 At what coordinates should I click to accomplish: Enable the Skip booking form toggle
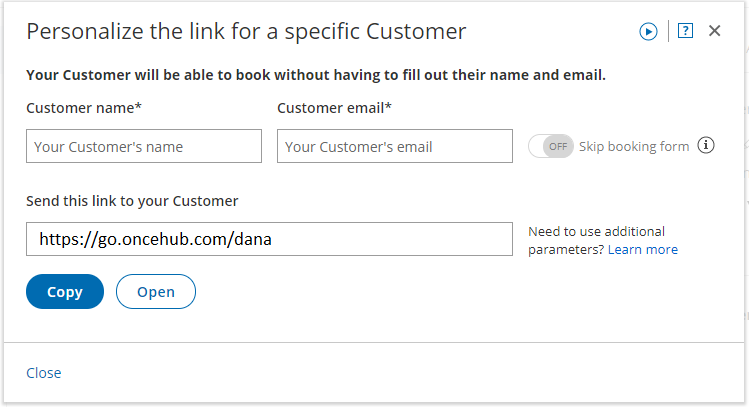[x=551, y=146]
